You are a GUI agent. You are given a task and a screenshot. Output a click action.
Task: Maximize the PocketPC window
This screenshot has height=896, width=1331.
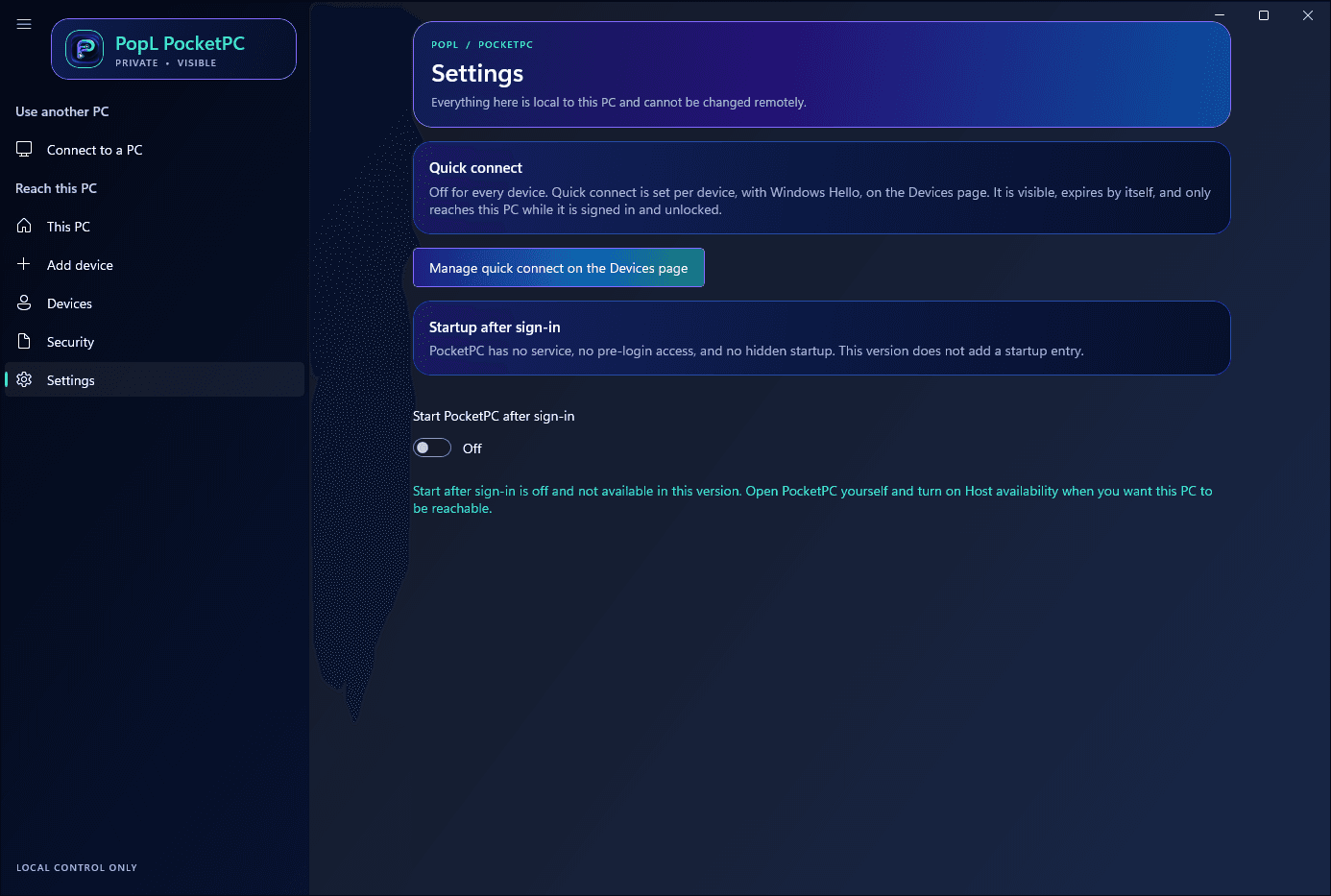[1264, 15]
